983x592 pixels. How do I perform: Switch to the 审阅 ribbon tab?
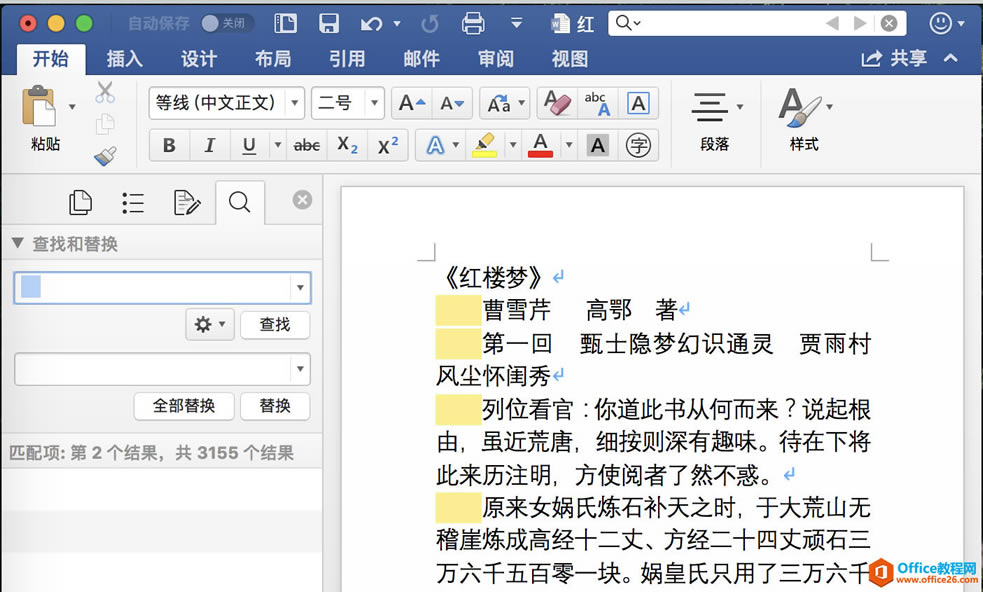[494, 58]
